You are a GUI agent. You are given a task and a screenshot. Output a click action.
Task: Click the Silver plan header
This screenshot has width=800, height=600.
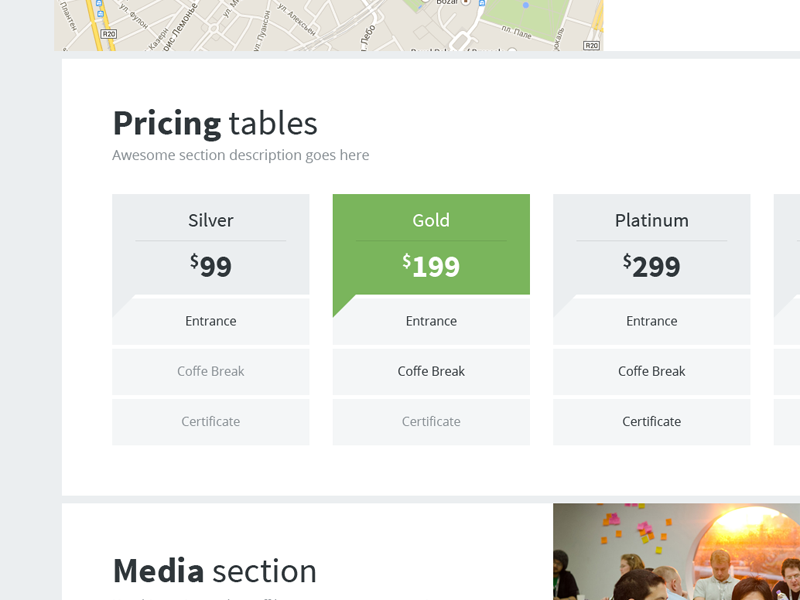pyautogui.click(x=210, y=220)
